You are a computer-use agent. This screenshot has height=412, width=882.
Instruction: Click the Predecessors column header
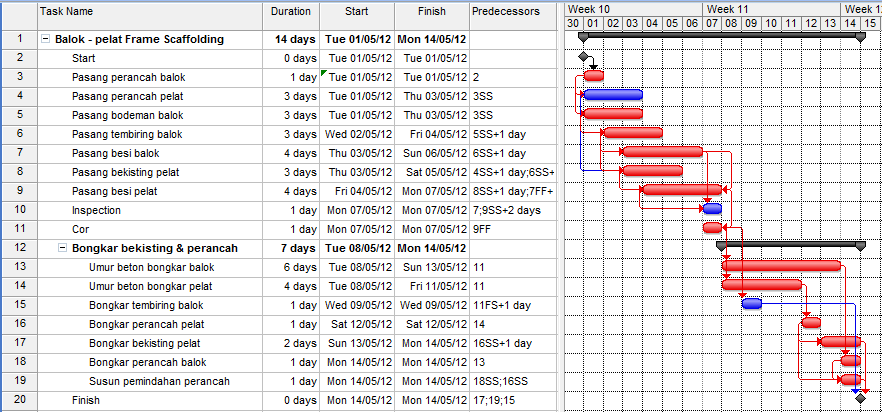[506, 12]
